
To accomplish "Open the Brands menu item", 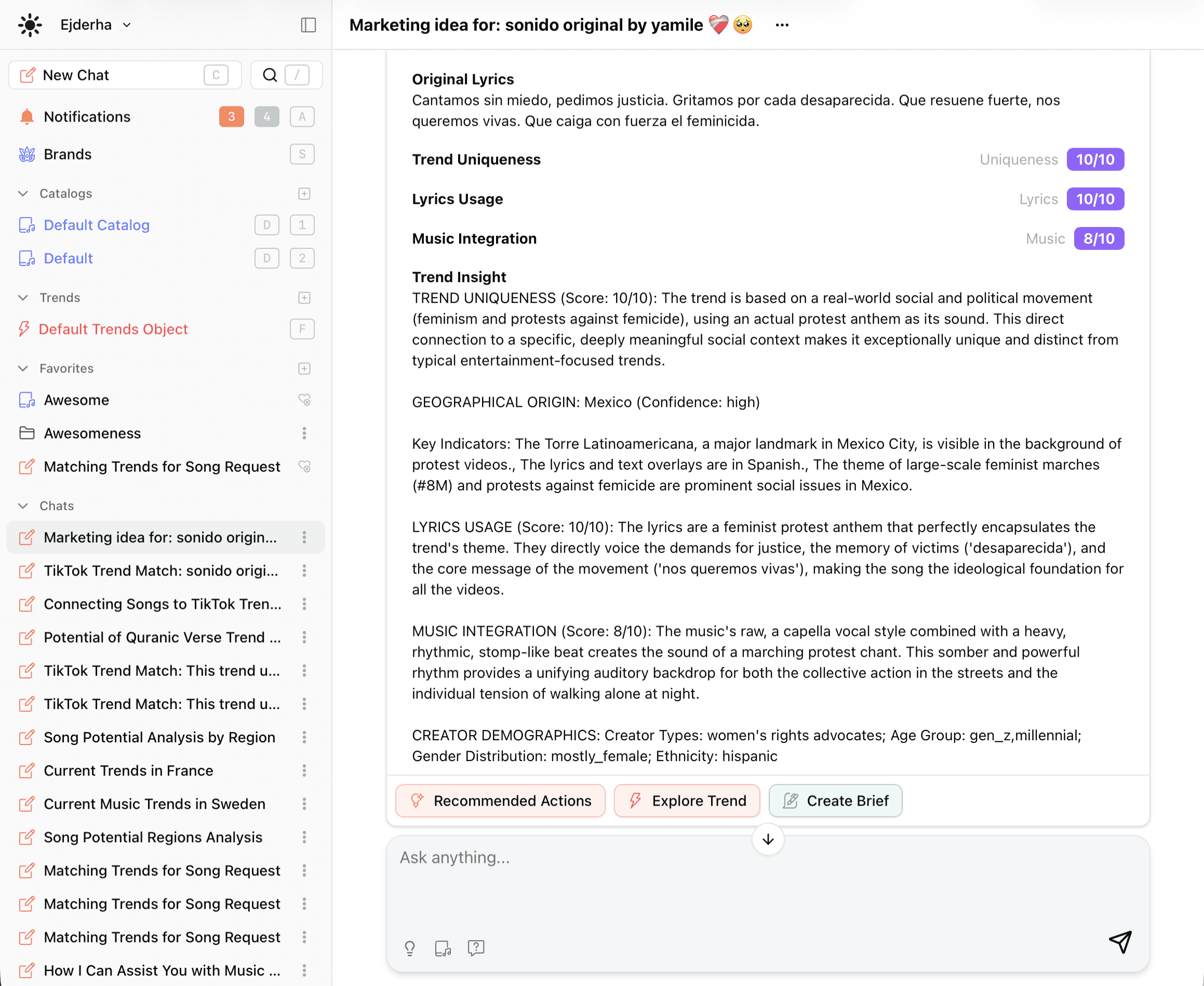I will (x=68, y=154).
